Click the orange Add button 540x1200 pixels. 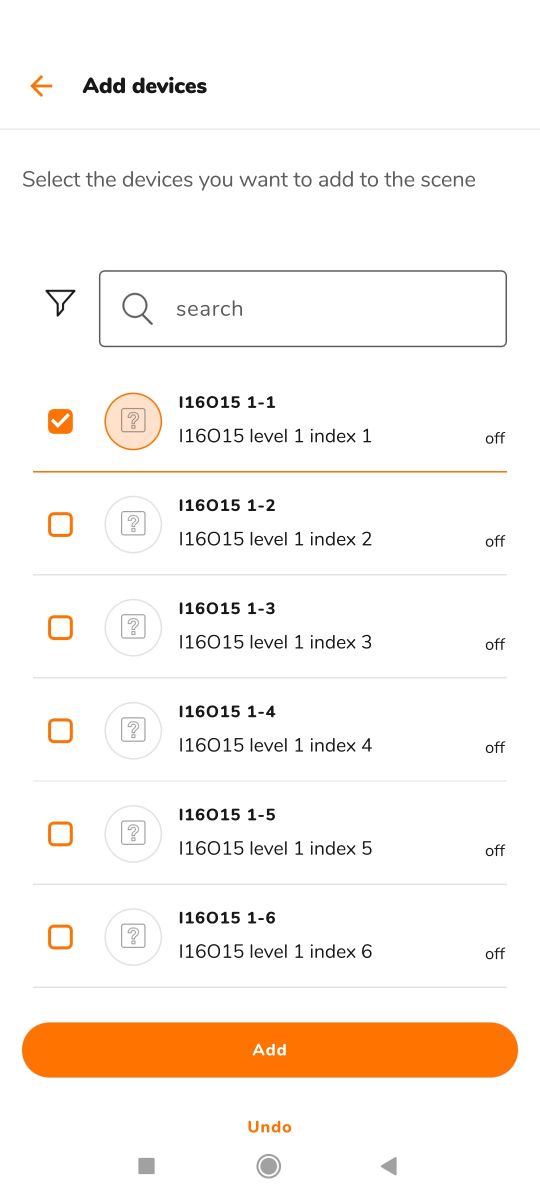270,1050
